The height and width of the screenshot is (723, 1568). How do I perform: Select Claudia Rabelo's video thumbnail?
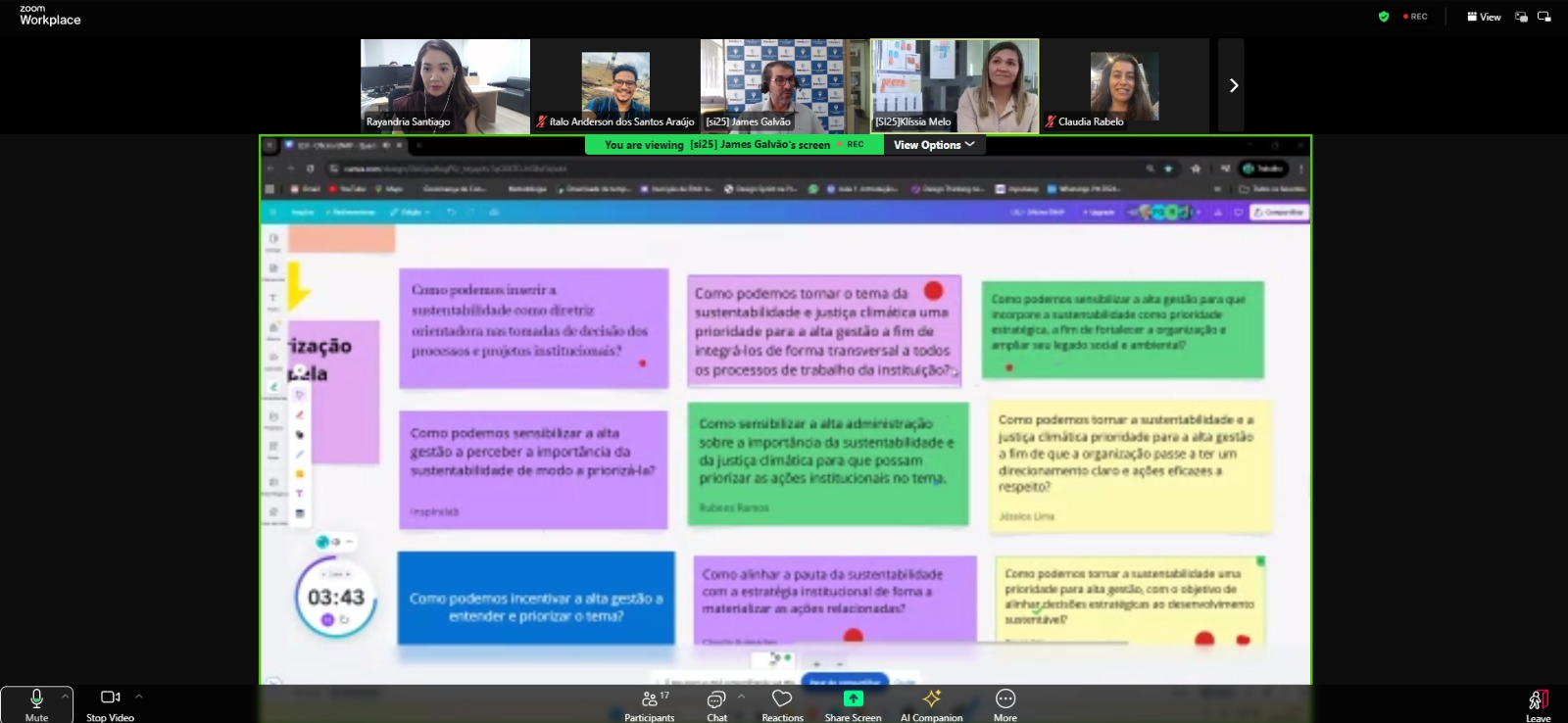[x=1124, y=85]
